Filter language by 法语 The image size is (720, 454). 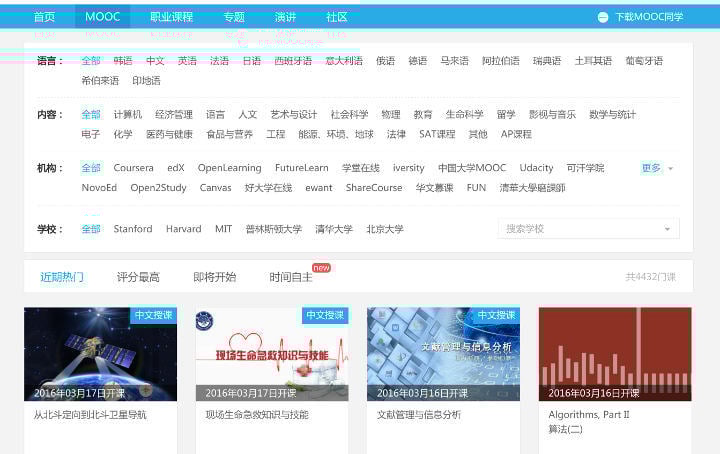219,61
